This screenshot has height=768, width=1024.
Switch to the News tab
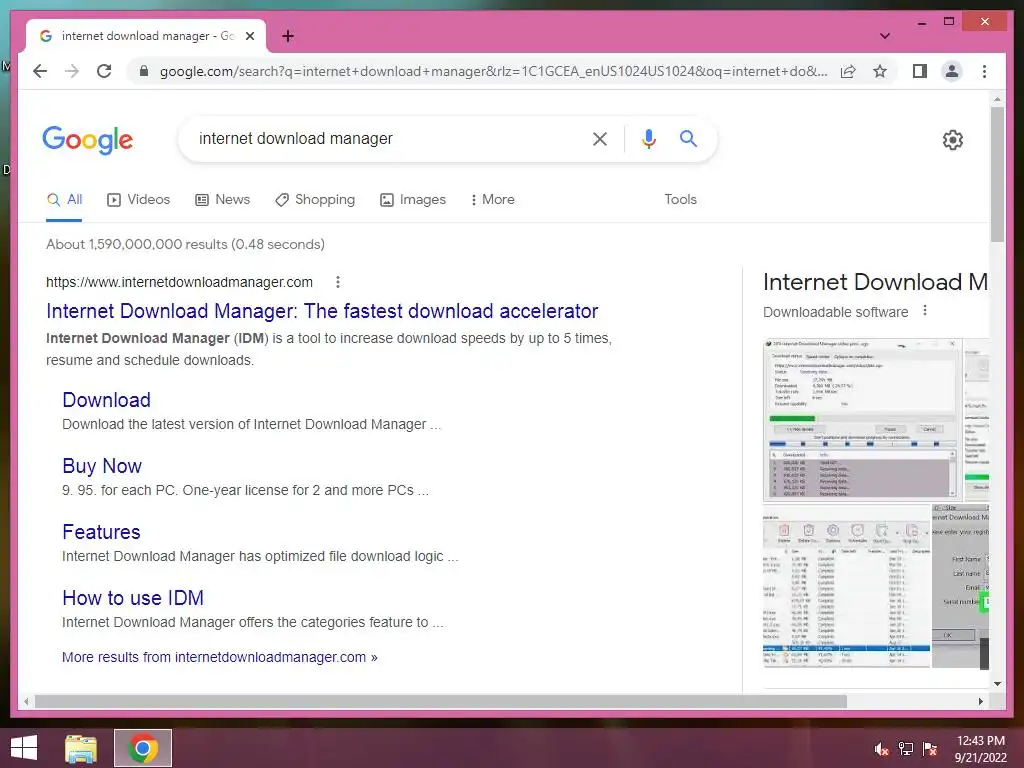(223, 200)
